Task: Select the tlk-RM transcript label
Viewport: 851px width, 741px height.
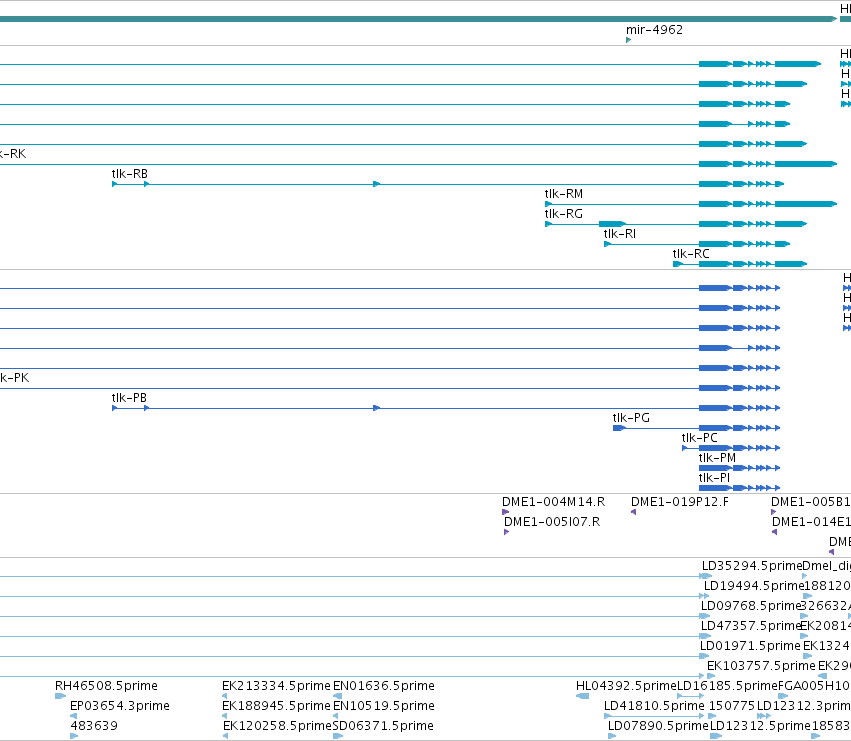Action: point(563,194)
